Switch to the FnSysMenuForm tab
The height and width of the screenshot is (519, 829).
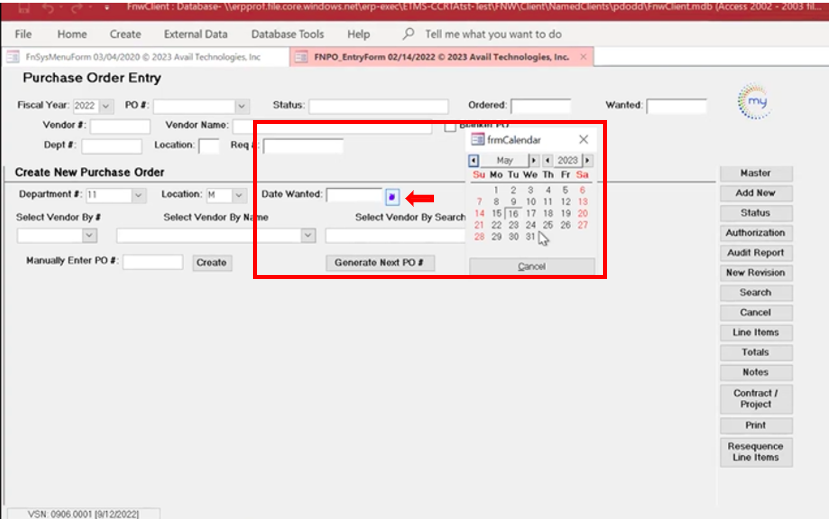[x=135, y=57]
